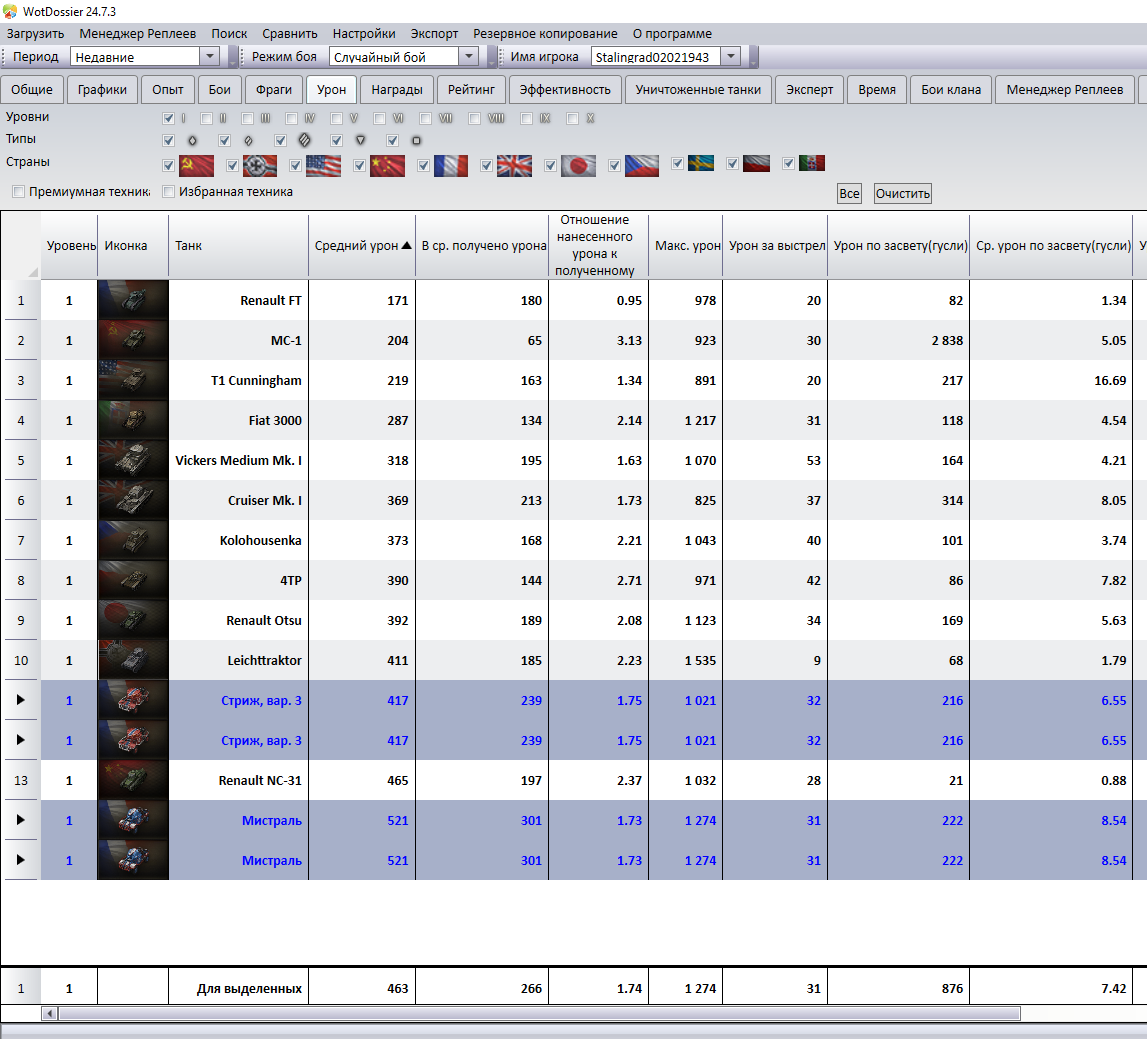Click the T1 Cunningham tank icon

pos(133,380)
